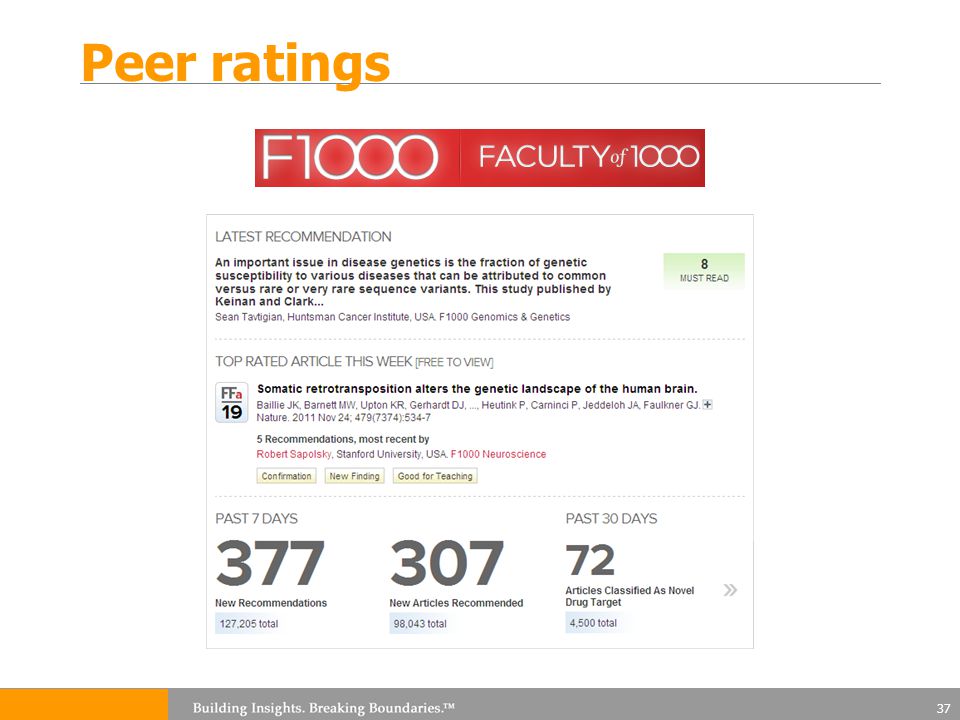Image resolution: width=960 pixels, height=720 pixels.
Task: Click the 377 New Recommendations figure
Action: [x=270, y=563]
